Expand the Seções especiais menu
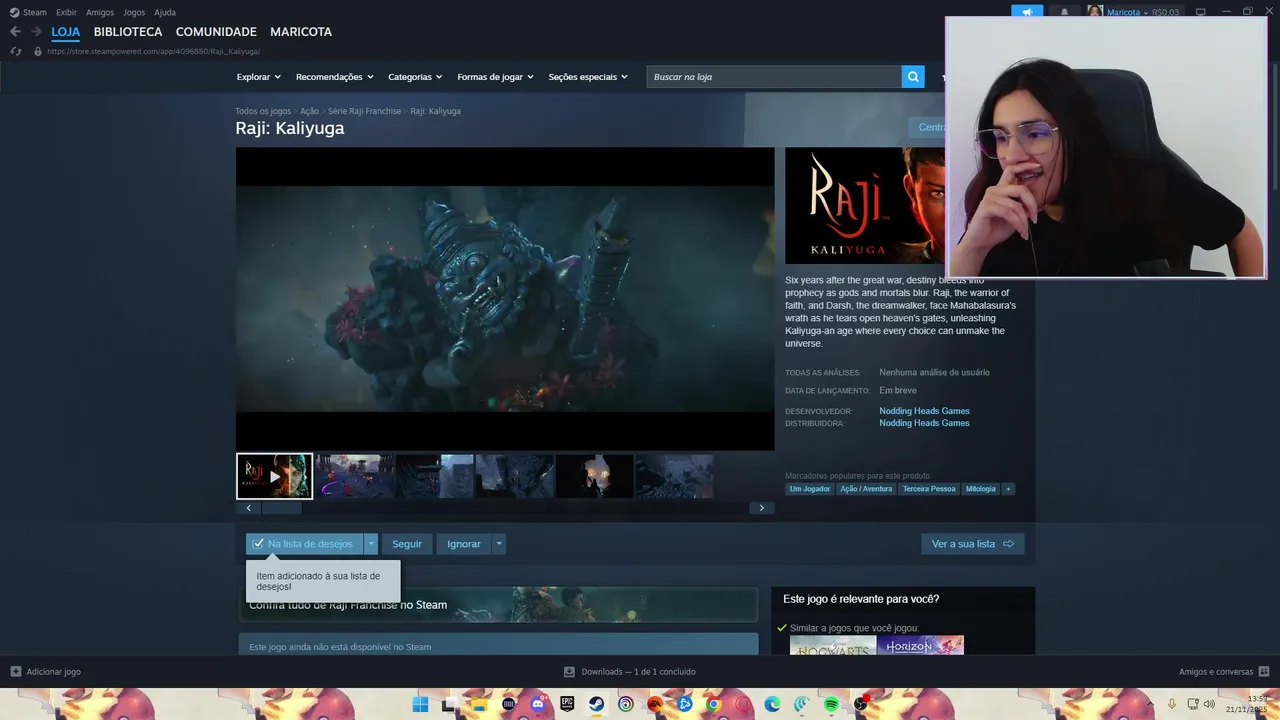The height and width of the screenshot is (720, 1280). pos(589,77)
